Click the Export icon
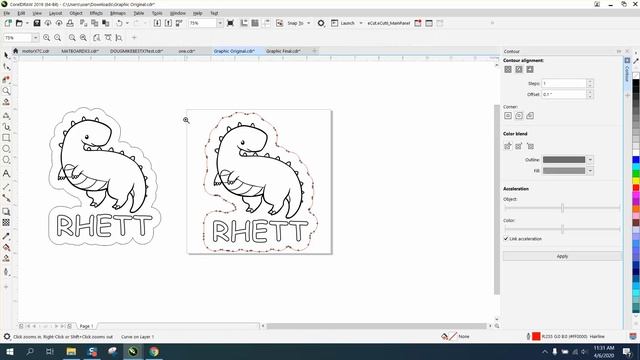Image resolution: width=640 pixels, height=360 pixels. click(x=168, y=23)
